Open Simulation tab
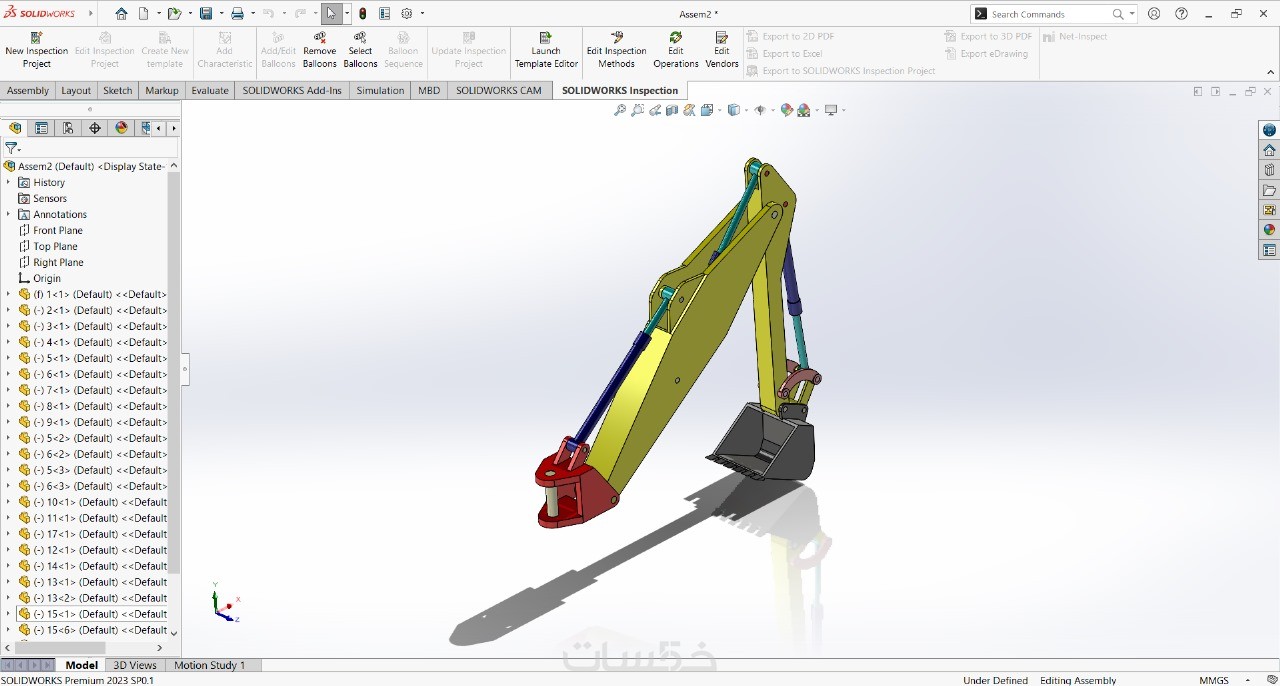This screenshot has width=1280, height=686. (380, 90)
